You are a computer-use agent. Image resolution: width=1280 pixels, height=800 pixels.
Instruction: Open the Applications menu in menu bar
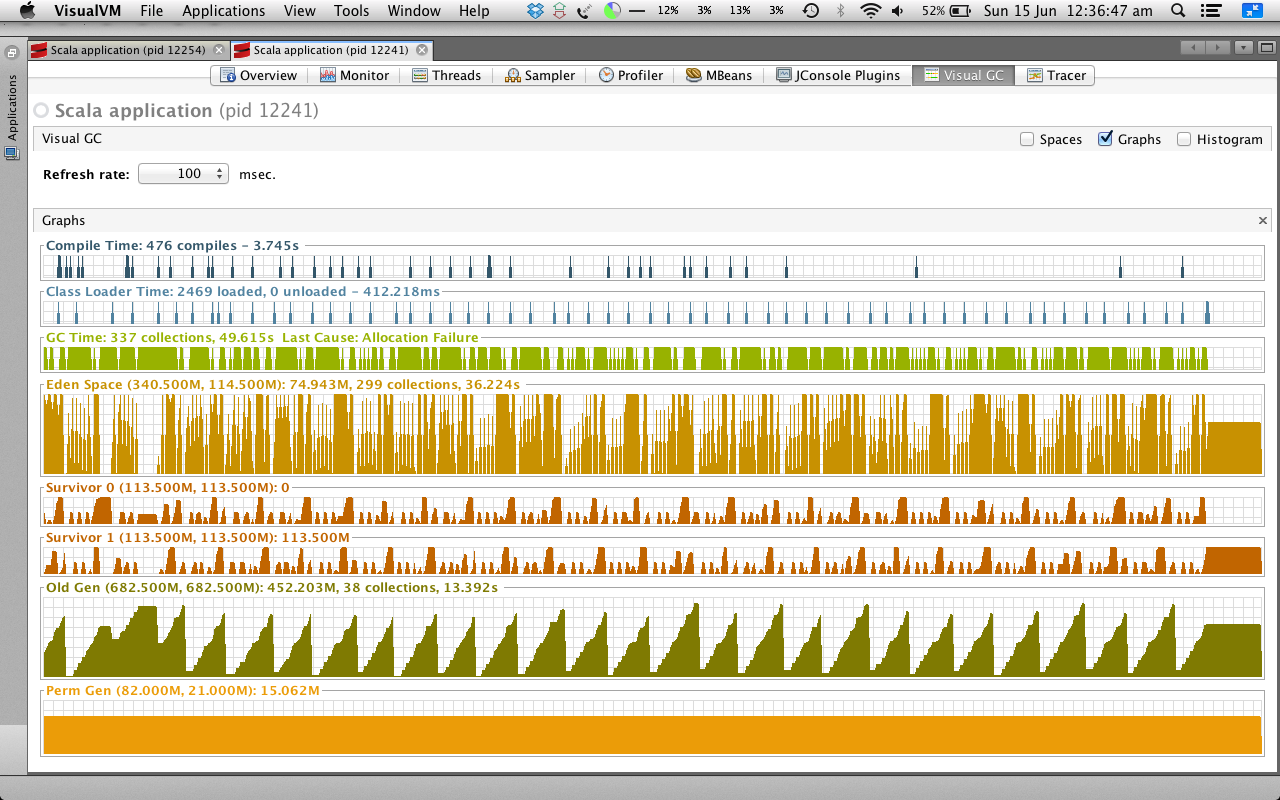(224, 11)
